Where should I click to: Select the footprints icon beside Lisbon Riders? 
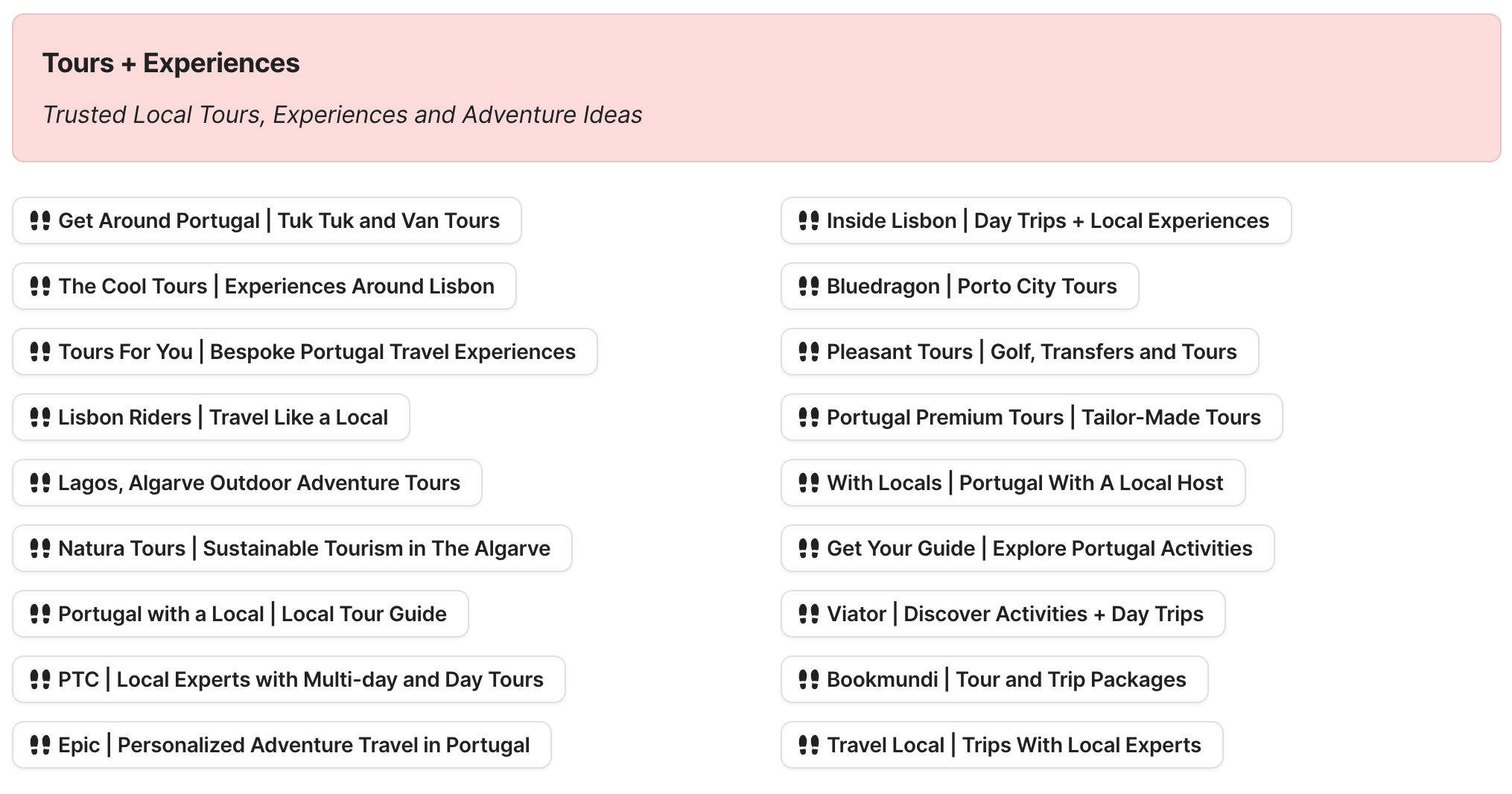[41, 417]
